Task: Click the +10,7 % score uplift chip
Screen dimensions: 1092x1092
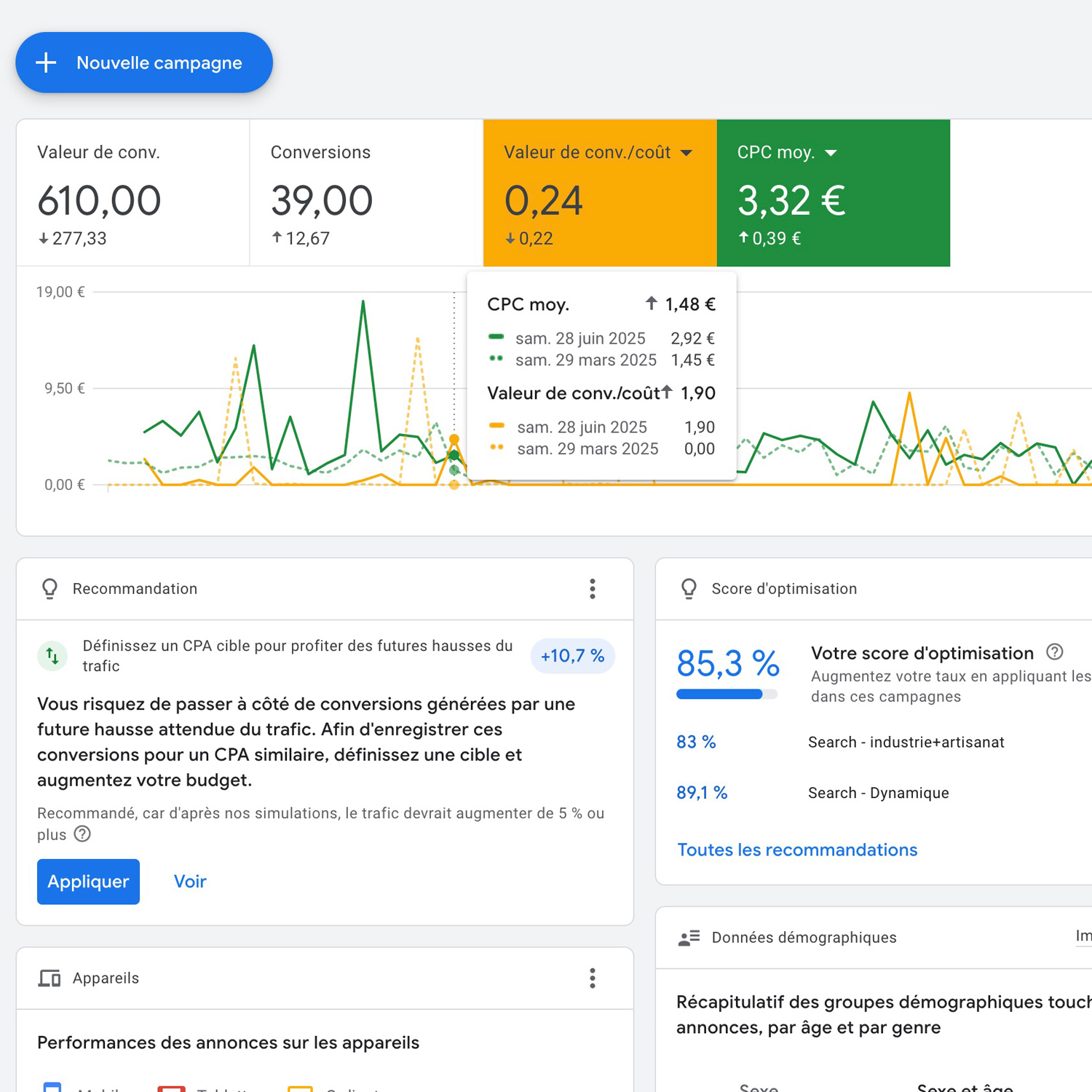Action: tap(572, 656)
